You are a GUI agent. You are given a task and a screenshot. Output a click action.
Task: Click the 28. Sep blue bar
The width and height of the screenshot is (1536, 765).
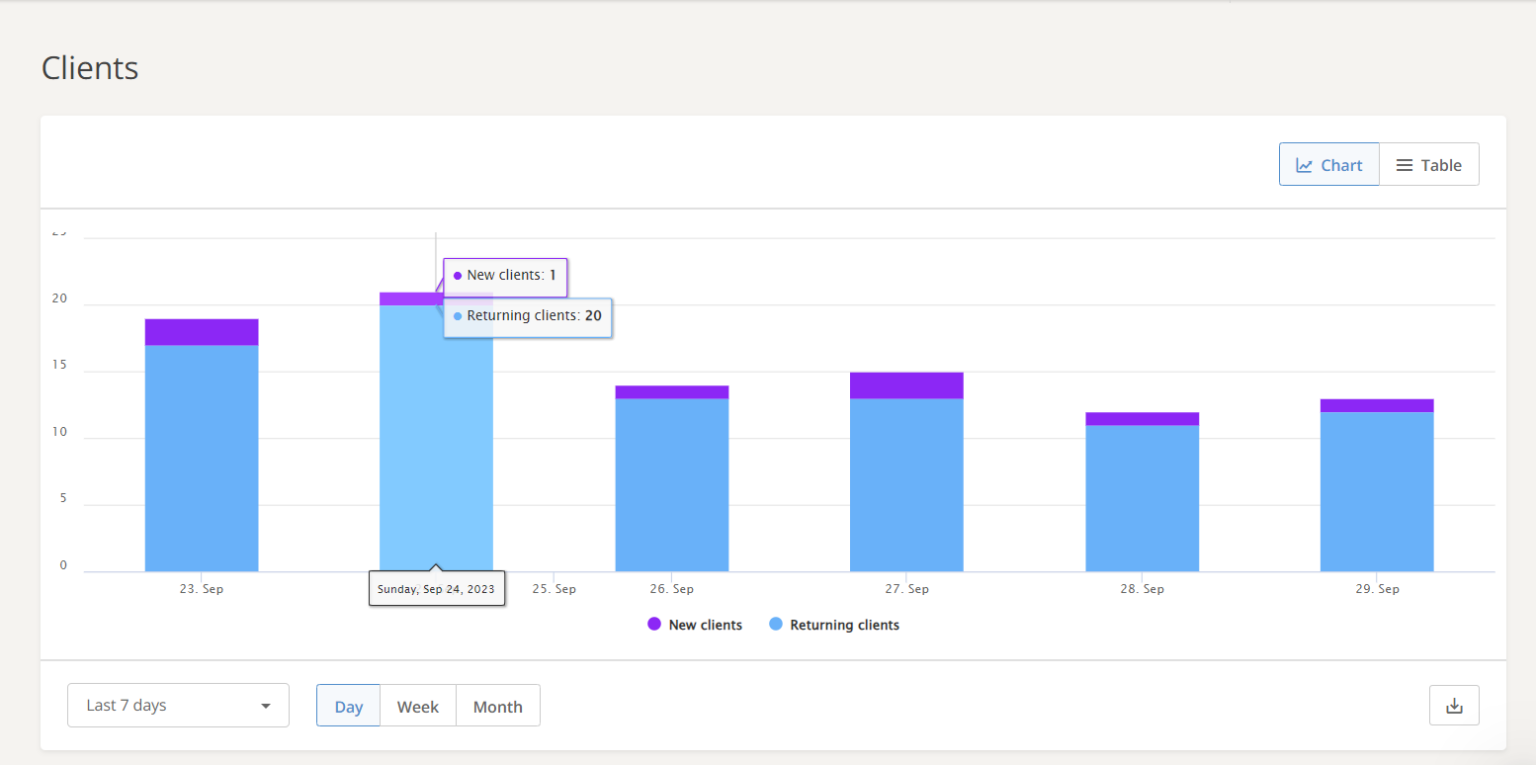1142,498
